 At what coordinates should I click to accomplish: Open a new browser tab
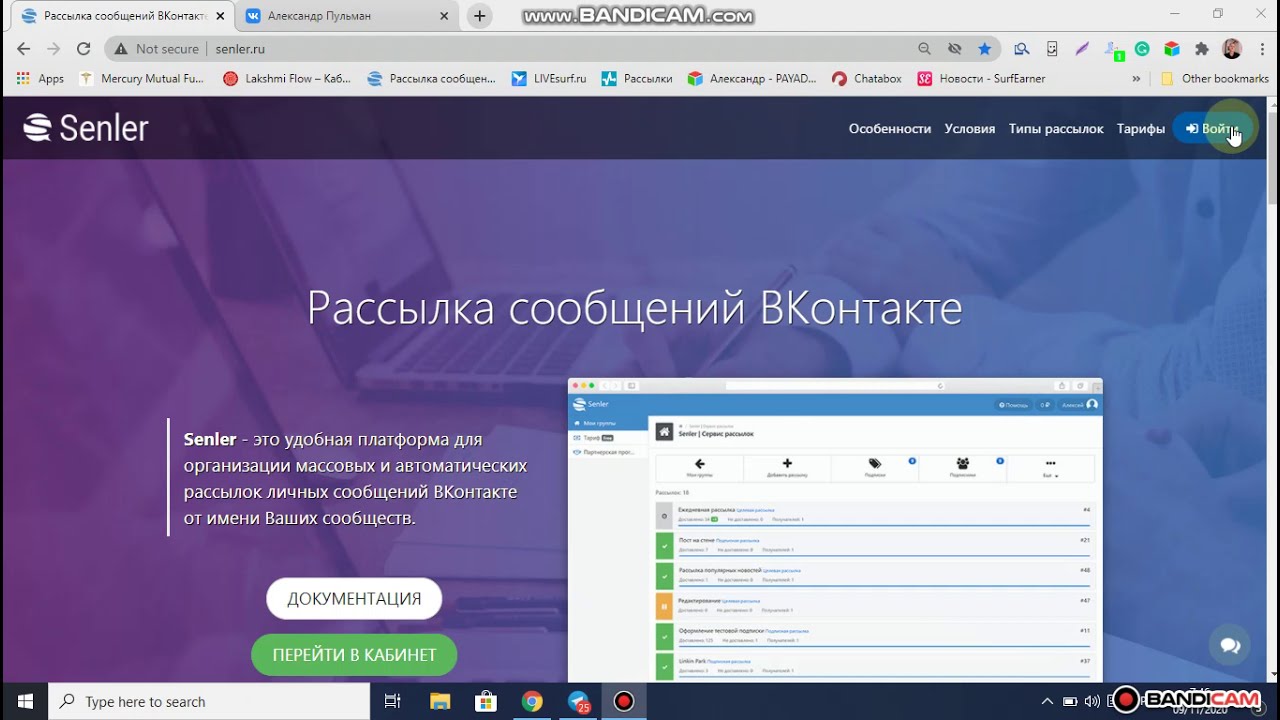click(x=480, y=16)
